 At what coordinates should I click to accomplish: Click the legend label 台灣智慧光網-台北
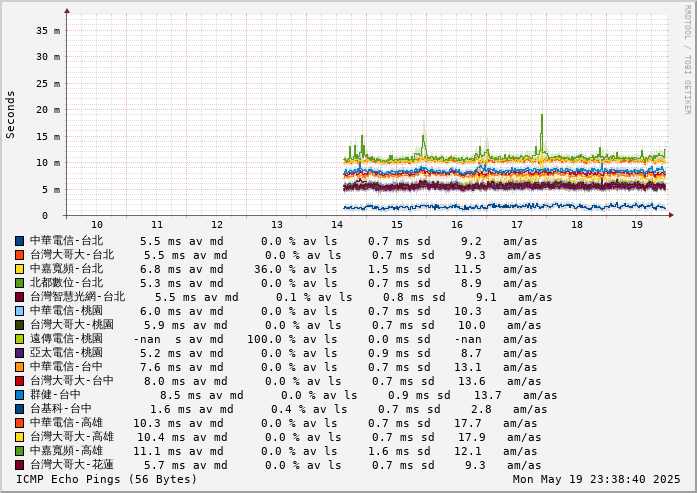[78, 297]
